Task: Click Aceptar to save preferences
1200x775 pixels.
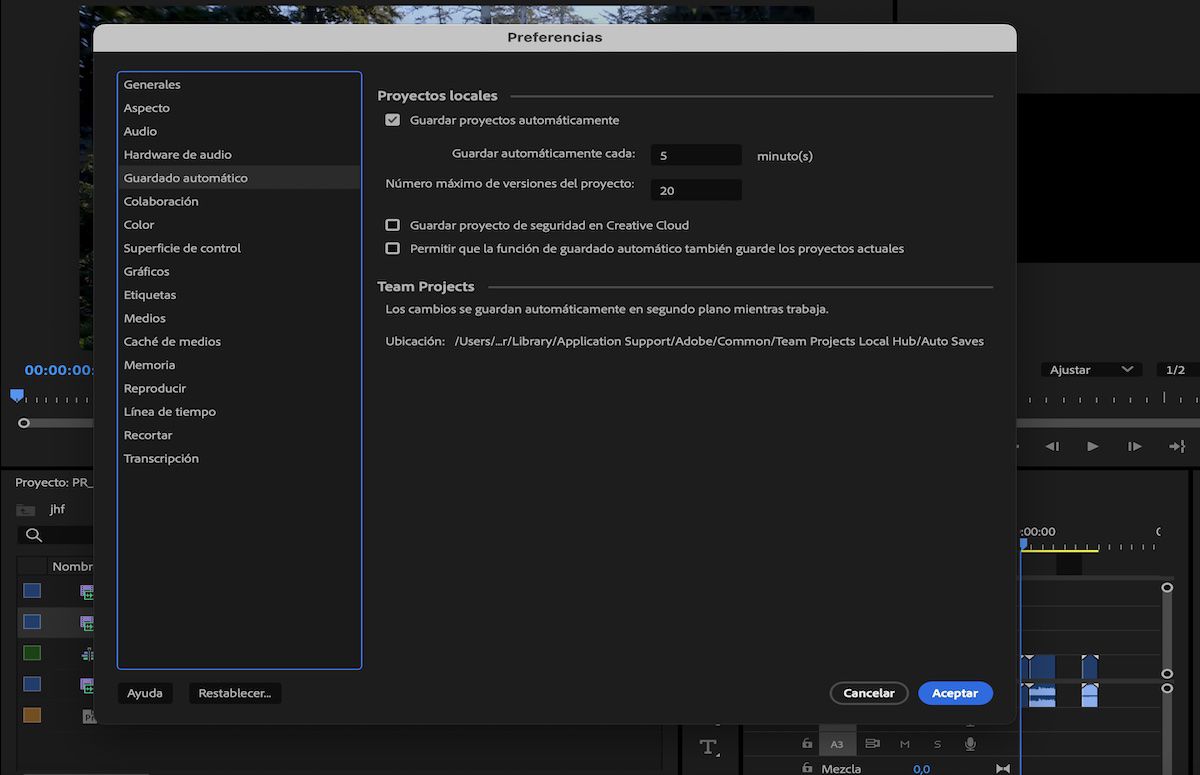Action: click(955, 692)
